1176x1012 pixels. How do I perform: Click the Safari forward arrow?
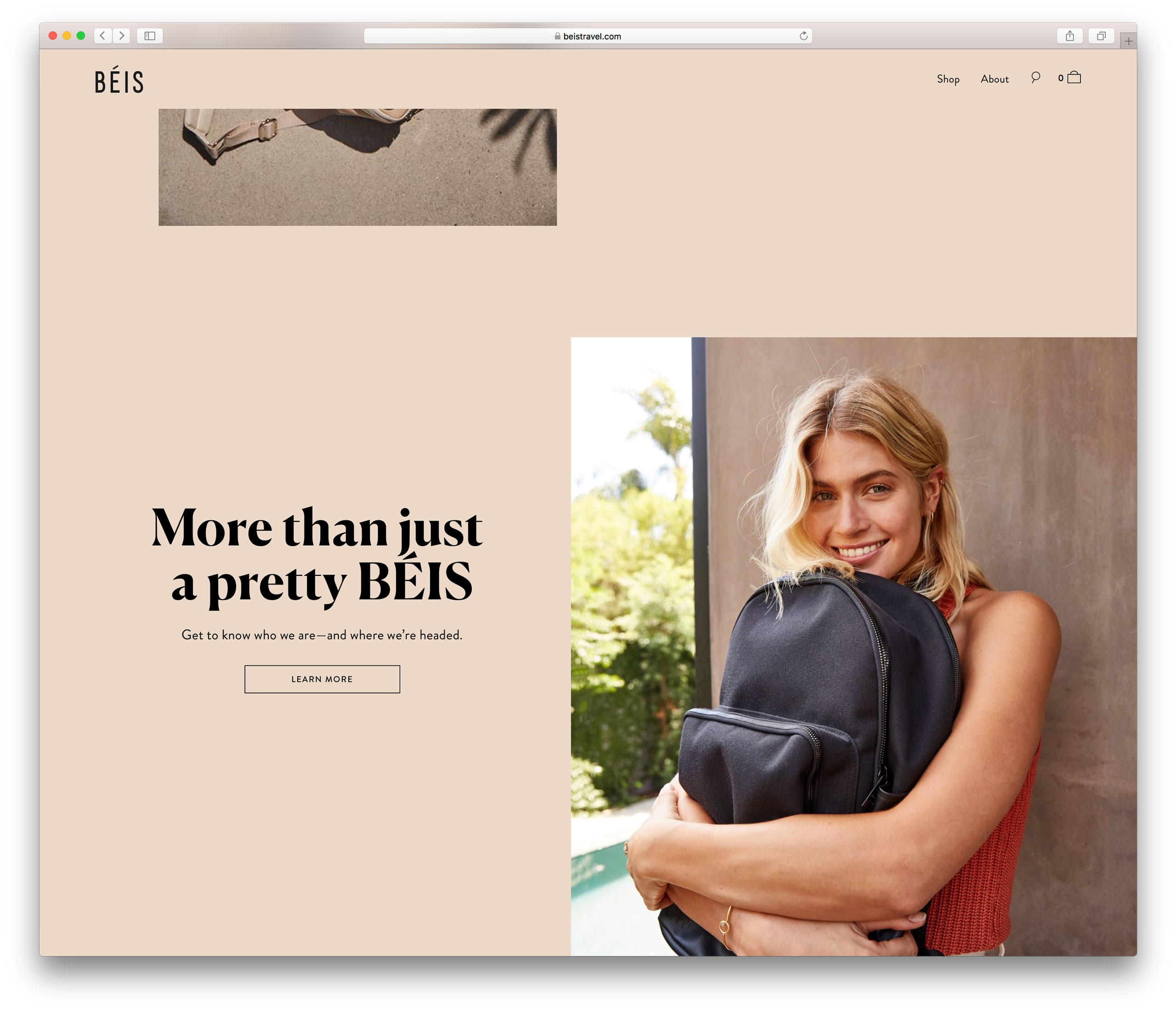click(121, 36)
